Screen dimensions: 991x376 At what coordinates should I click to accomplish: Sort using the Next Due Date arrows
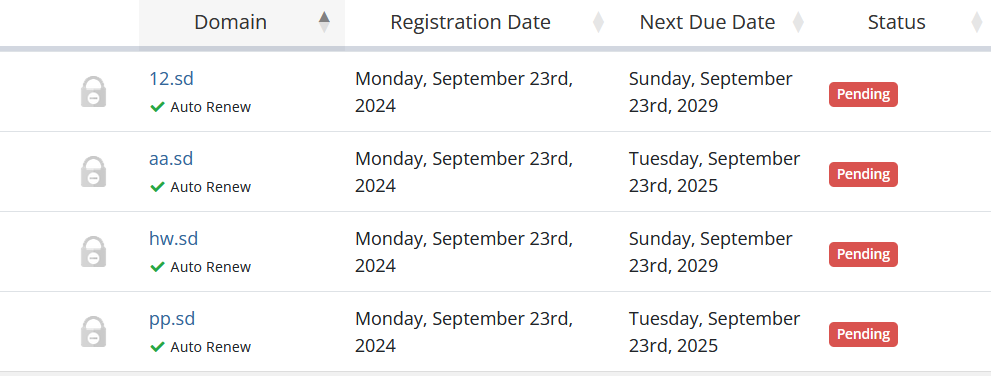[798, 22]
